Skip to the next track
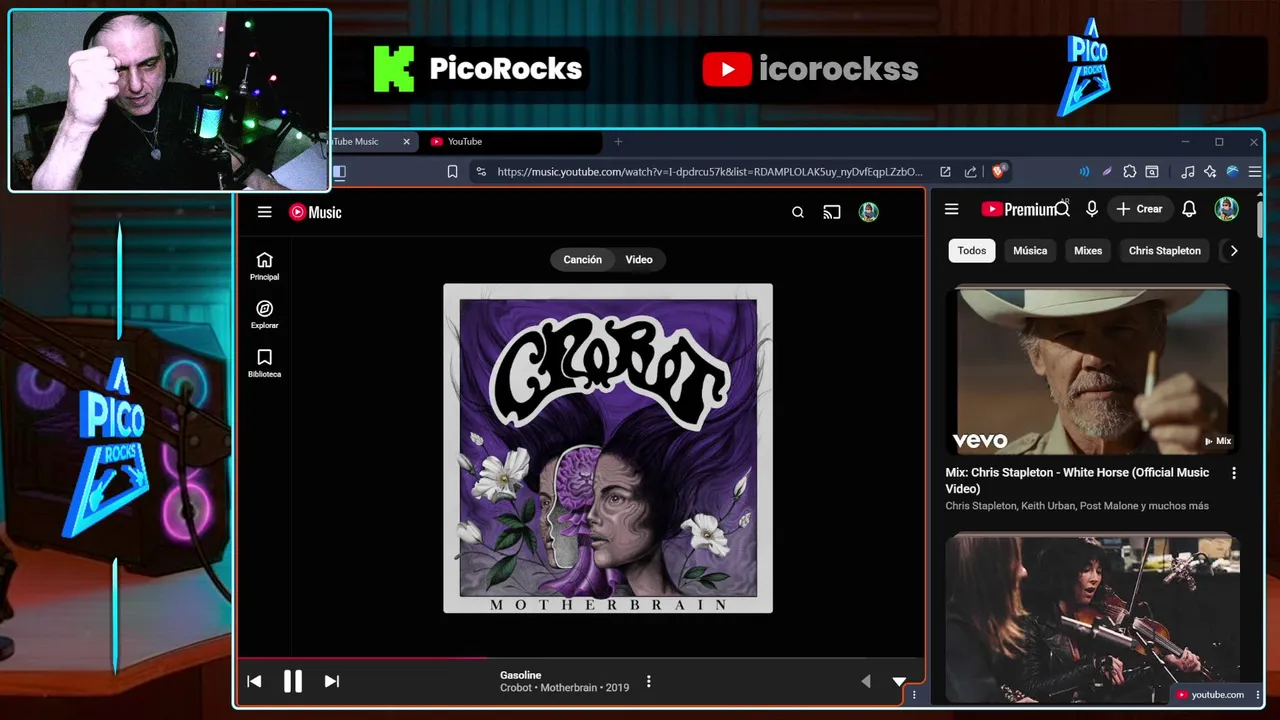The width and height of the screenshot is (1280, 720). [332, 681]
